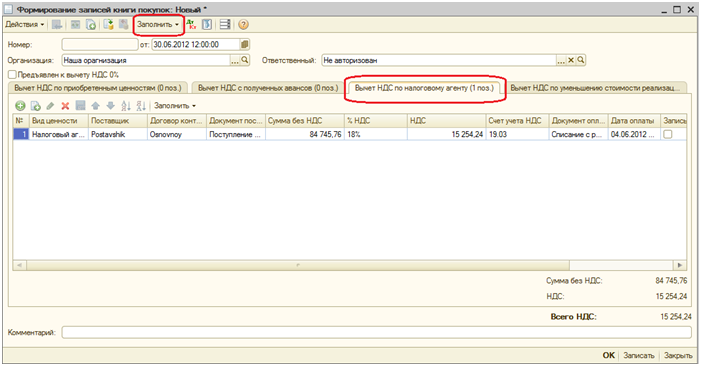The width and height of the screenshot is (702, 366).
Task: Click the copy document icon with green plus
Action: tap(91, 25)
